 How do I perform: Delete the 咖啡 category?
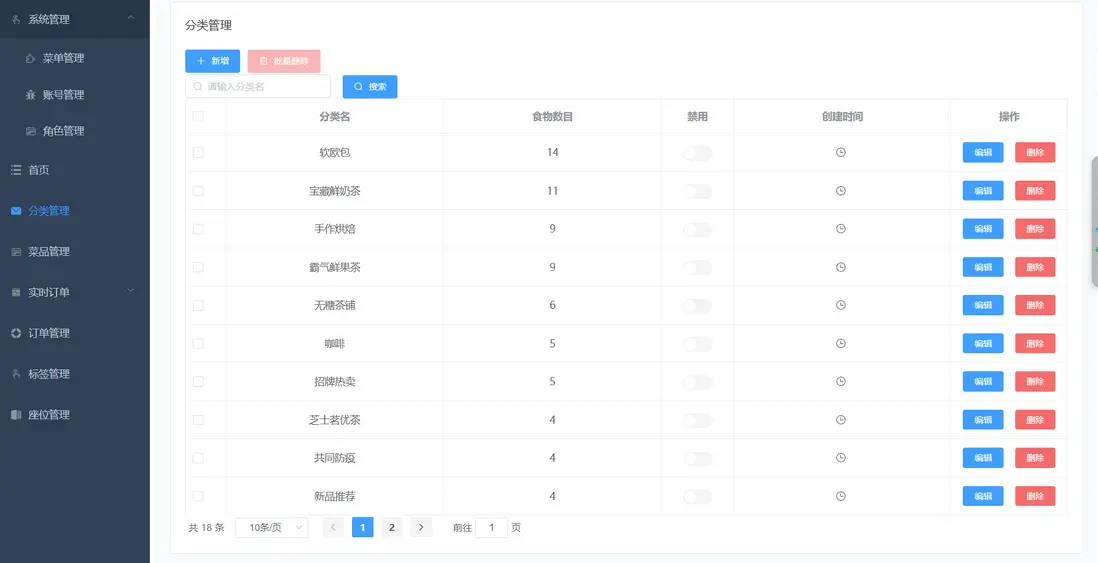pyautogui.click(x=1035, y=343)
